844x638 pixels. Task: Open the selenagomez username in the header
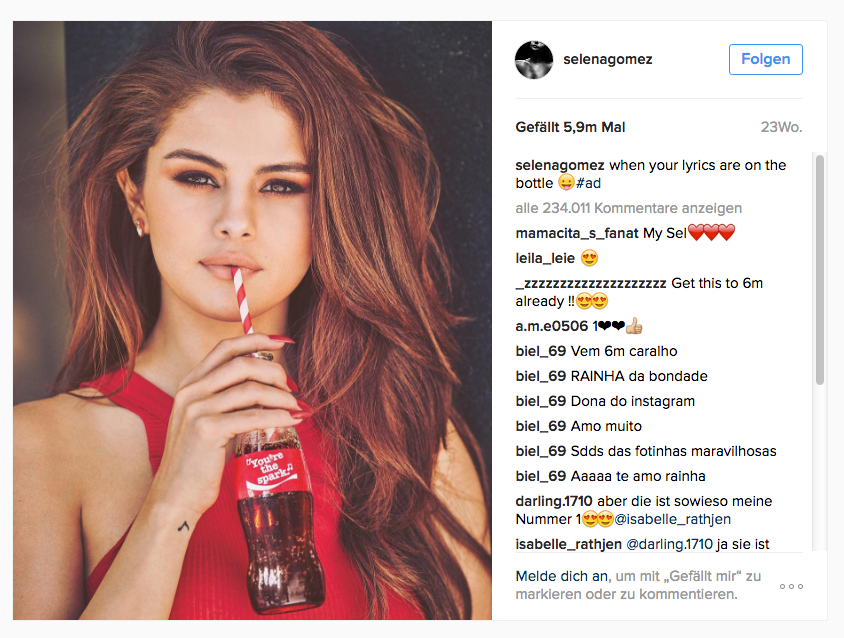coord(608,59)
